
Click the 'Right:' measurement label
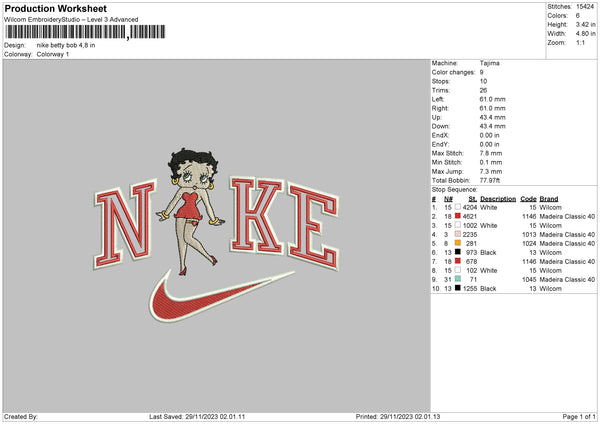coord(440,108)
